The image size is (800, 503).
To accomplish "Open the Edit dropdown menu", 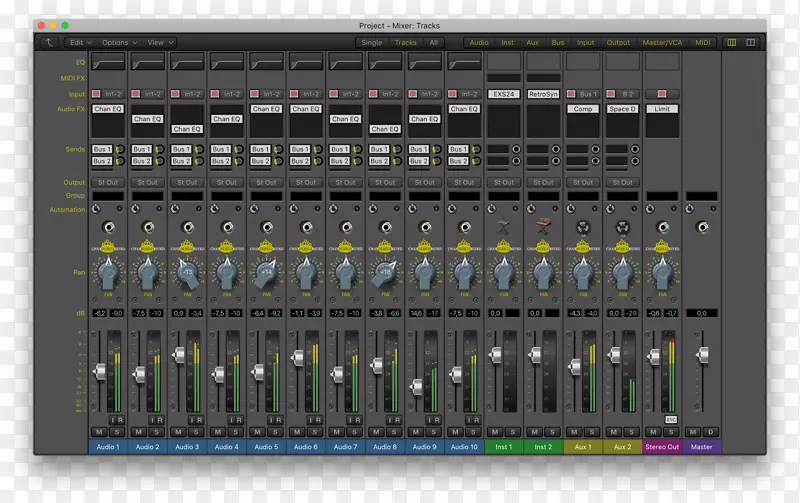I will (x=80, y=43).
